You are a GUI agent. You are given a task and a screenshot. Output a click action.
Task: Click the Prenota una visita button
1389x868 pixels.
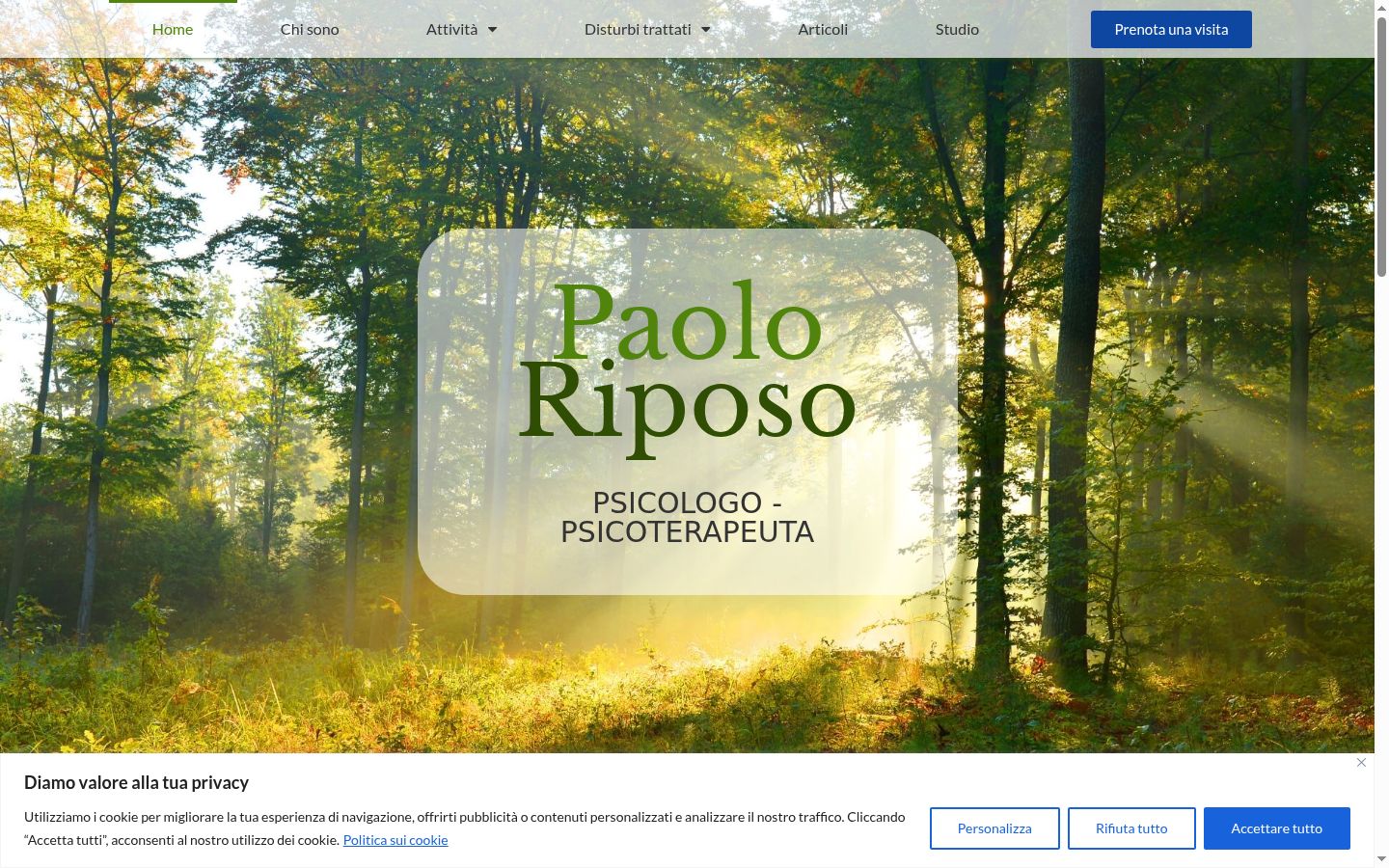(x=1171, y=29)
